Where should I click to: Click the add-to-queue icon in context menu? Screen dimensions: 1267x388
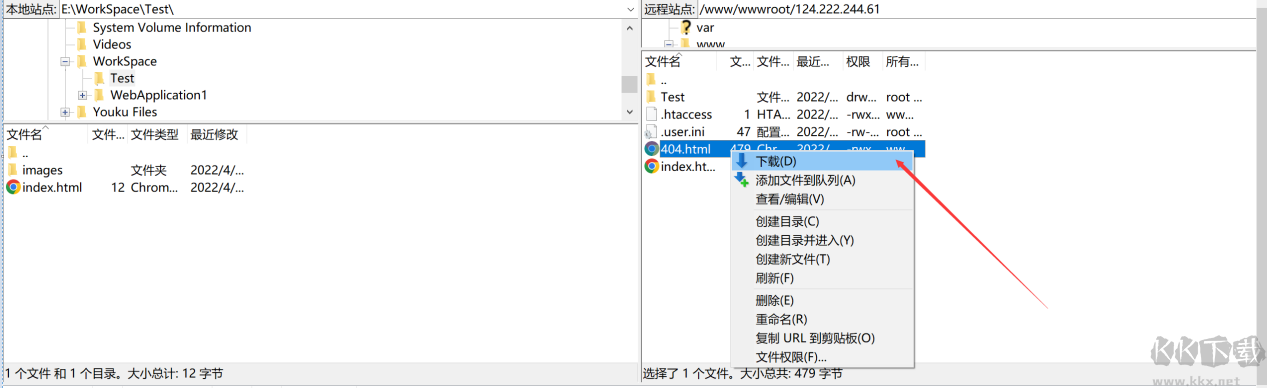tap(741, 180)
